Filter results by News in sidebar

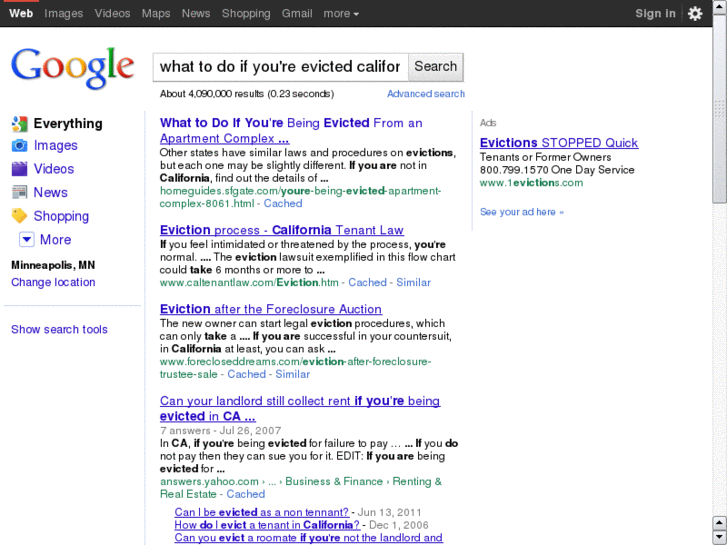(51, 192)
